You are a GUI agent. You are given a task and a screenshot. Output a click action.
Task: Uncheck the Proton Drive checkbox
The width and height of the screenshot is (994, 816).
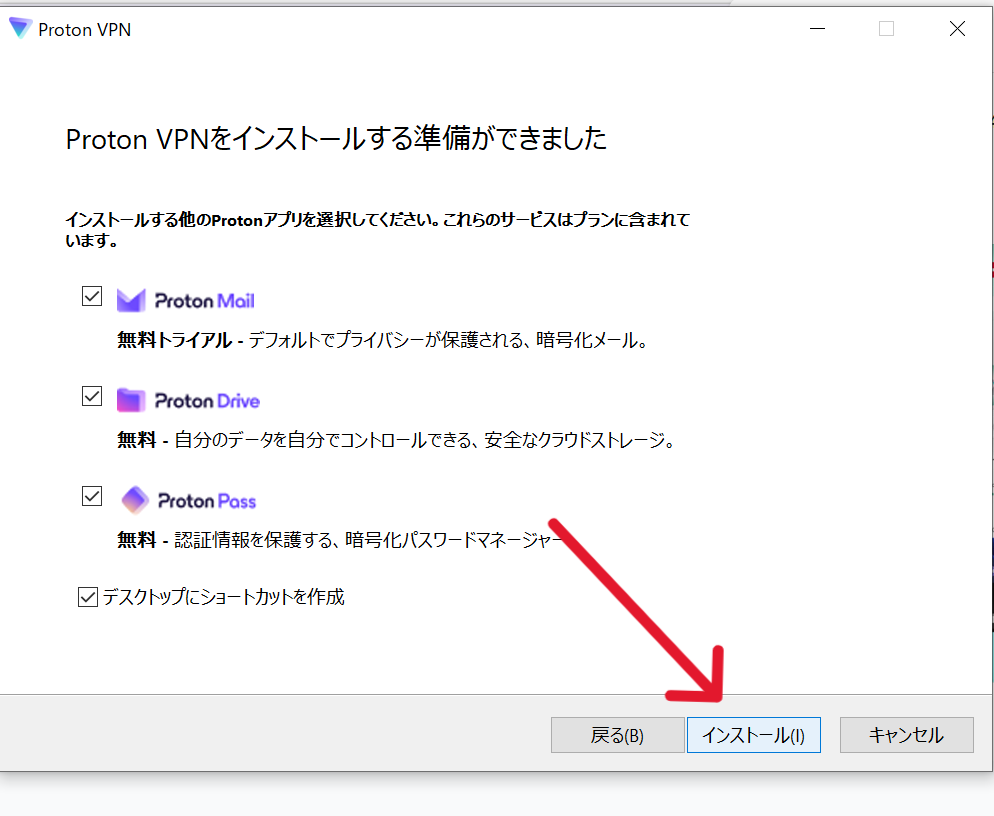[x=92, y=397]
